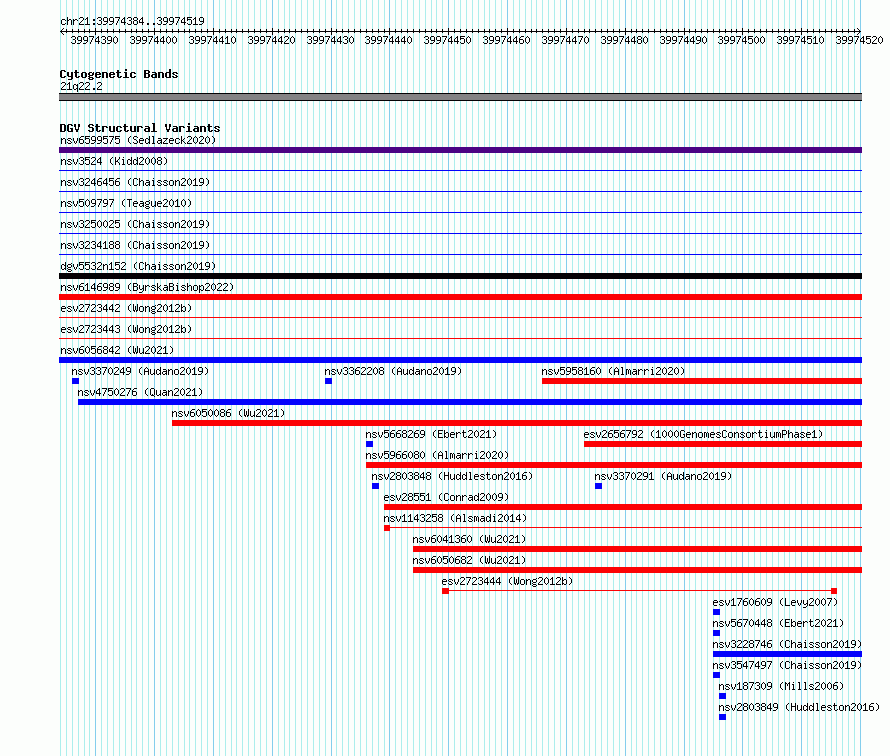Click esv28551 (Conrad2009) label
This screenshot has width=890, height=756.
[x=446, y=497]
